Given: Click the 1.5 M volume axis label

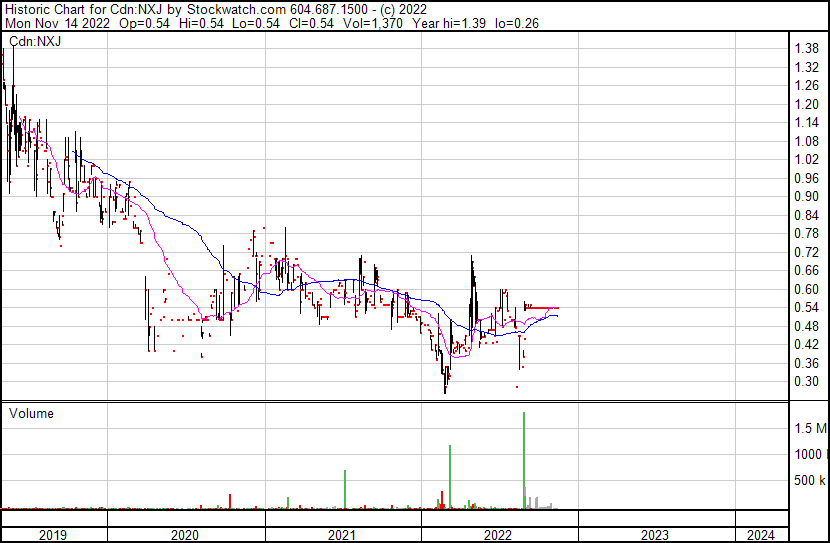Looking at the screenshot, I should (x=810, y=428).
